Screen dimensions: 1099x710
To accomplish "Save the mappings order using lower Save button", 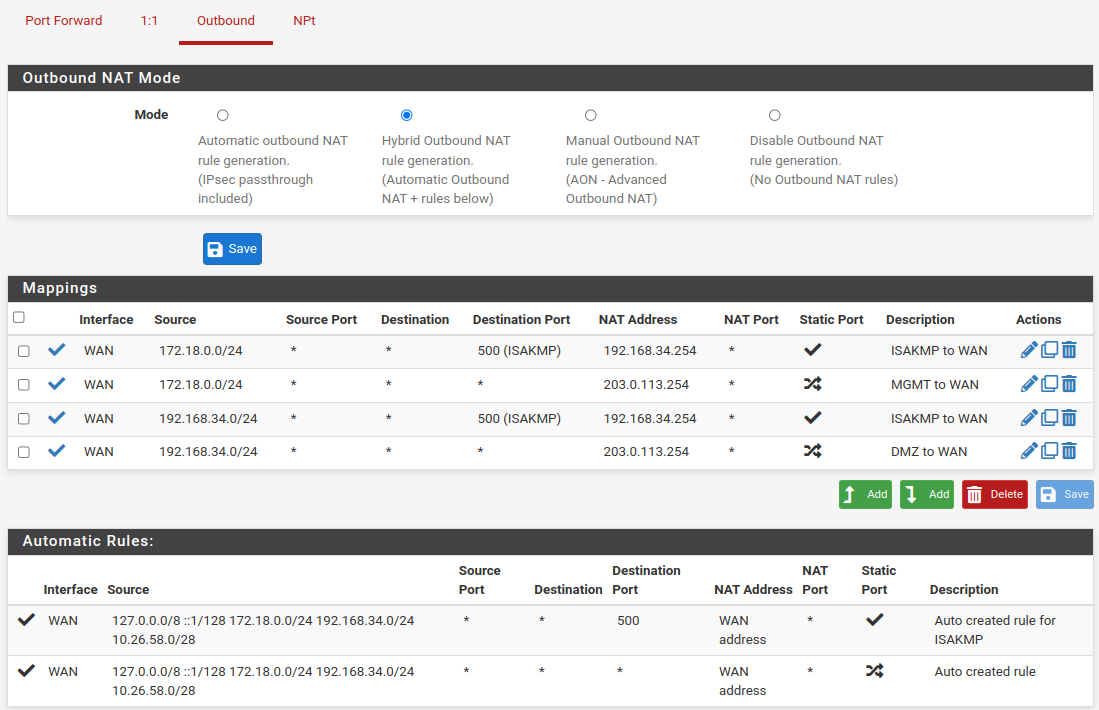I will point(1065,494).
